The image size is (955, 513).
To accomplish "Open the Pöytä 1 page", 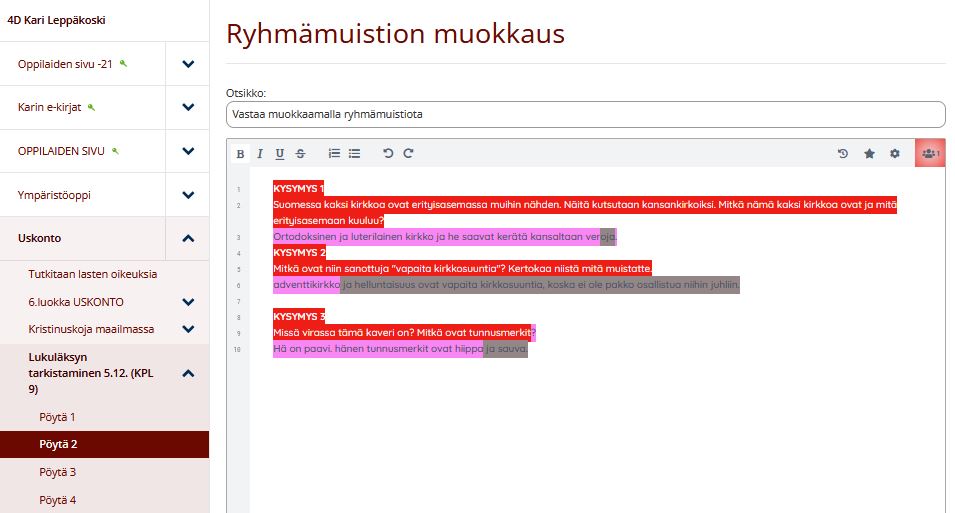I will (58, 417).
